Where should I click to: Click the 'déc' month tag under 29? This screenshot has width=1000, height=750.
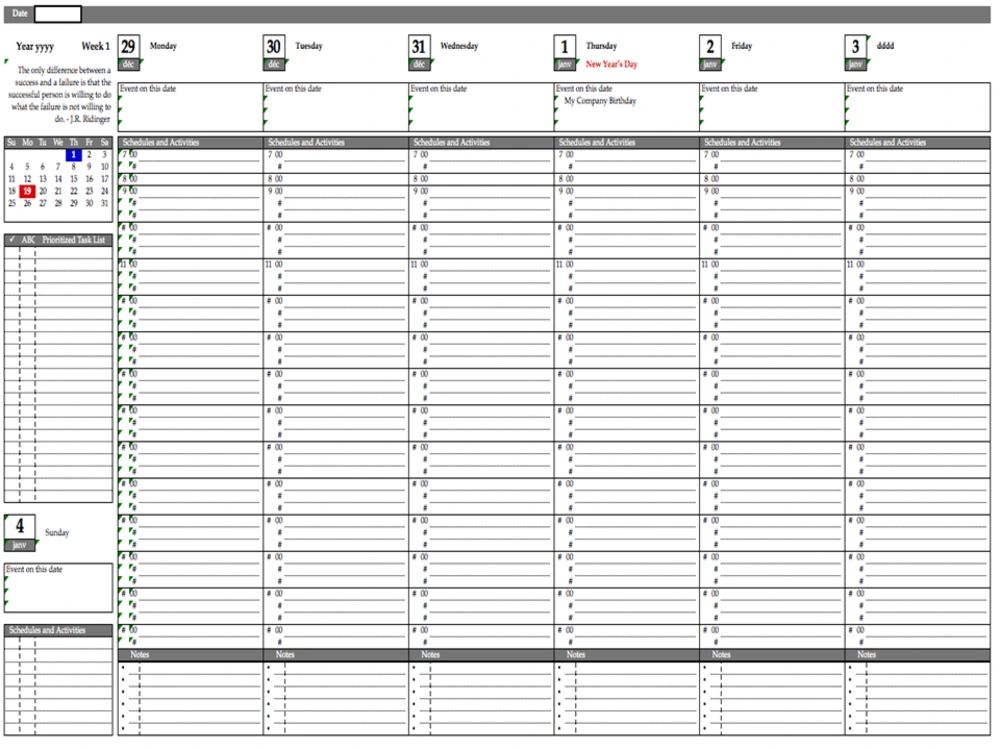click(x=128, y=64)
